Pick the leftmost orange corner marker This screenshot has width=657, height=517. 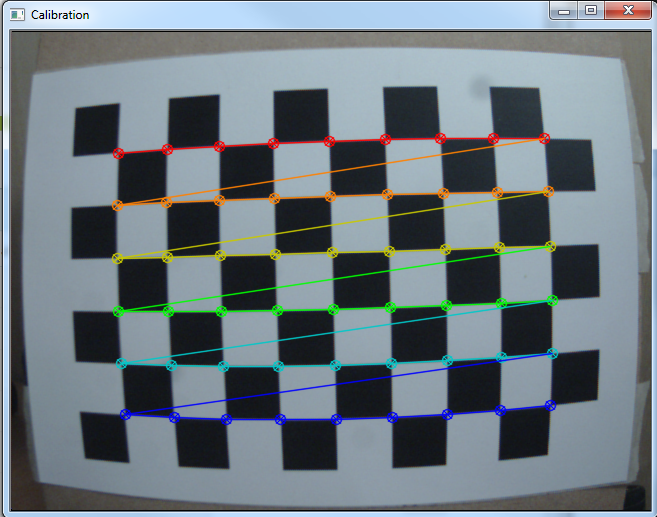[118, 206]
